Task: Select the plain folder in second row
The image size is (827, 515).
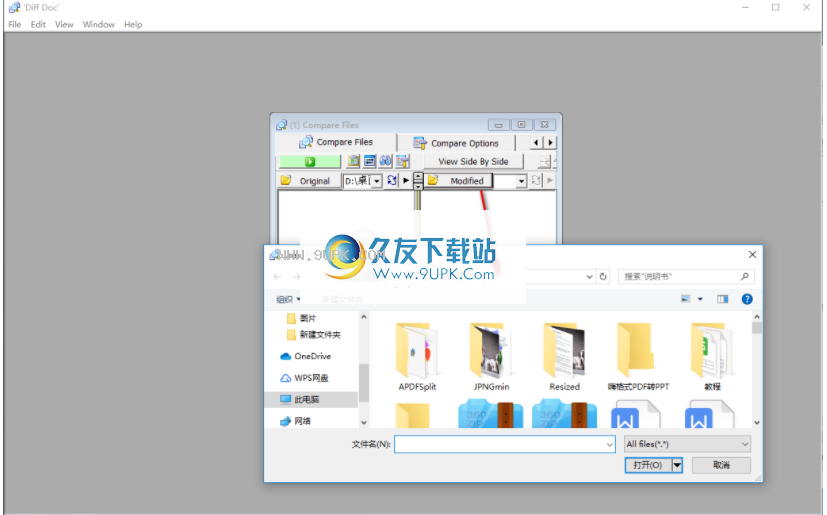Action: click(412, 415)
